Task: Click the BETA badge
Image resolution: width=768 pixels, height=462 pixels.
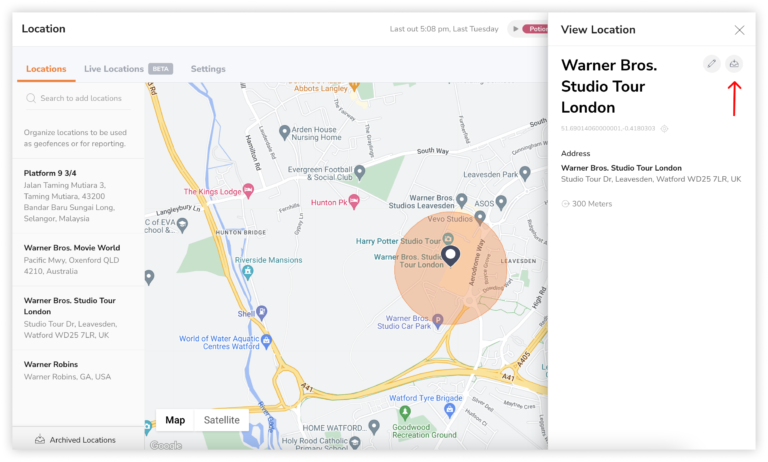Action: pos(161,69)
